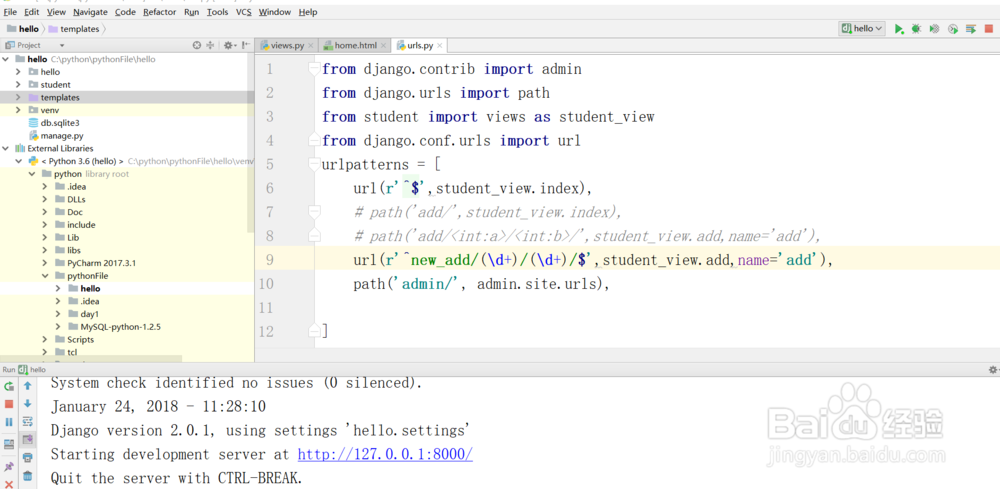1000x489 pixels.
Task: Click the templates breadcrumb in navigation bar
Action: pyautogui.click(x=74, y=29)
